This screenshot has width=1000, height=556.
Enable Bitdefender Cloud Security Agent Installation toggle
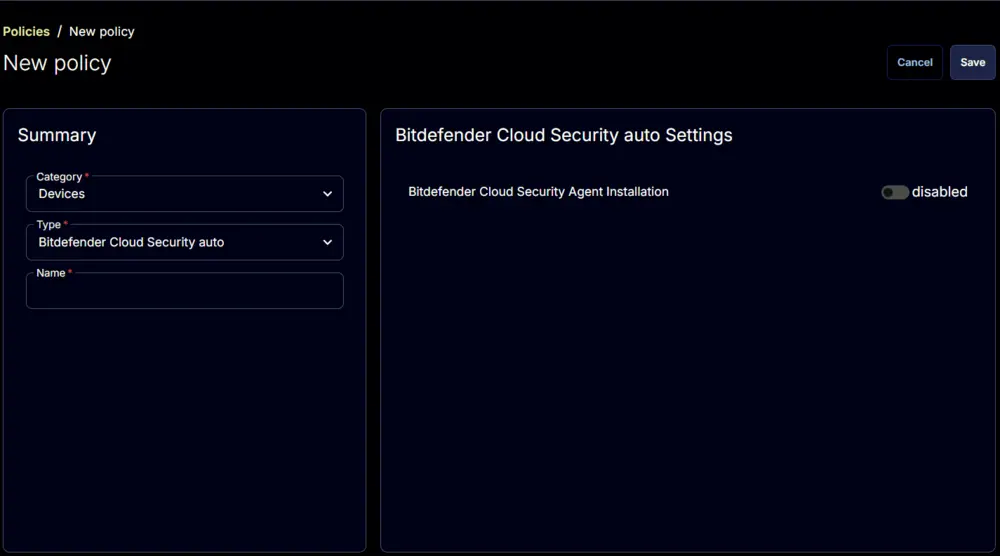coord(895,192)
